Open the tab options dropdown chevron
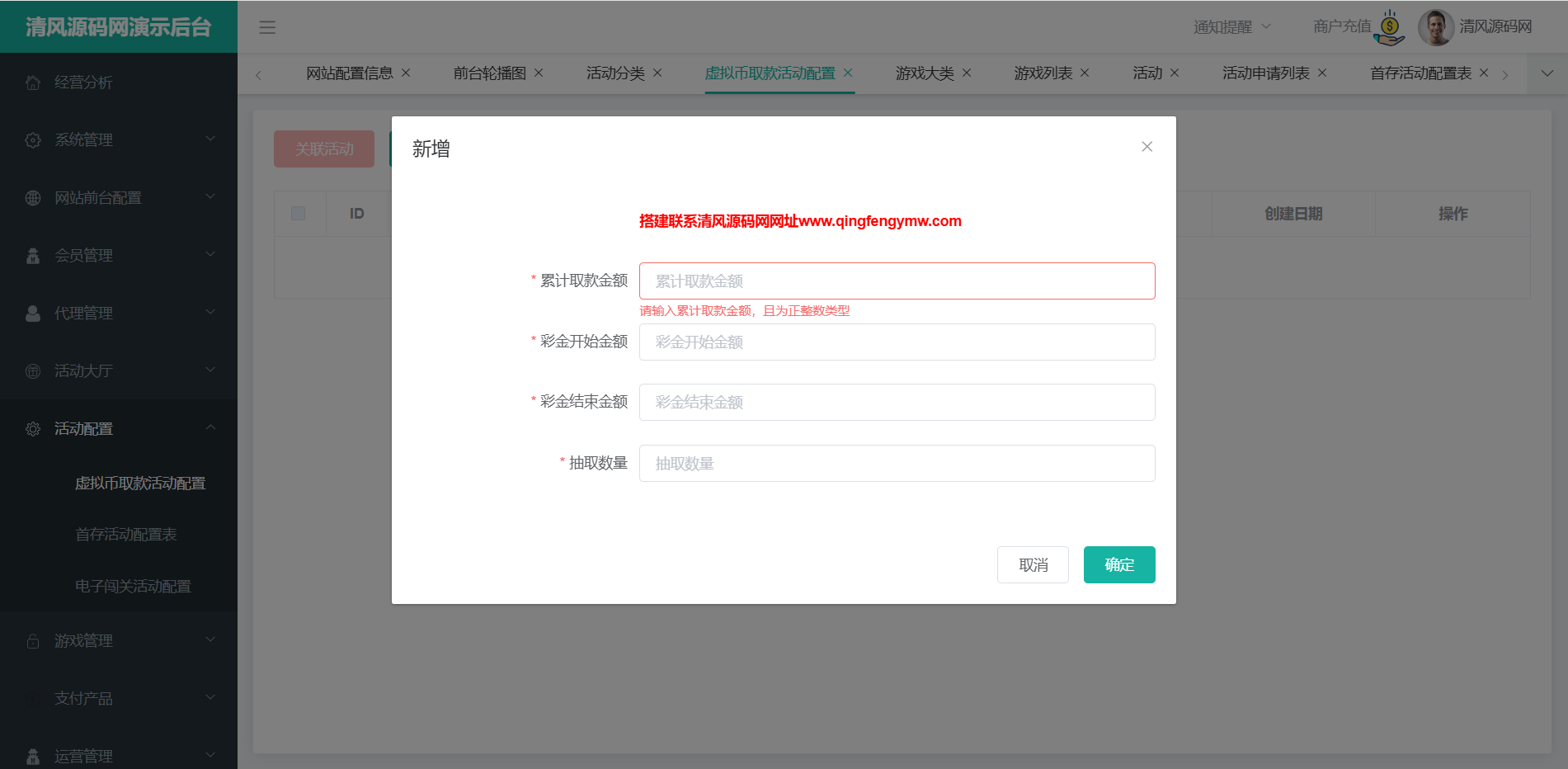1568x769 pixels. pos(1547,73)
